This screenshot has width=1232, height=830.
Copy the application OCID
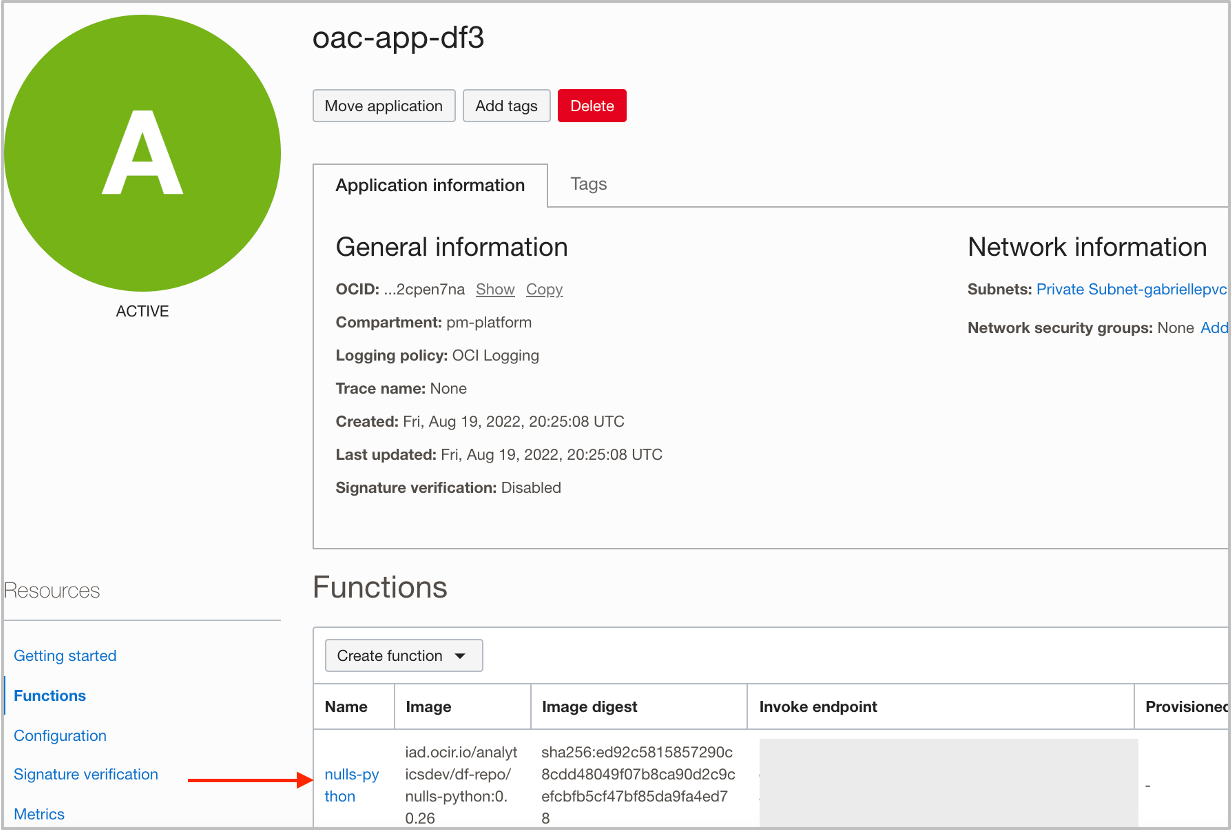544,289
